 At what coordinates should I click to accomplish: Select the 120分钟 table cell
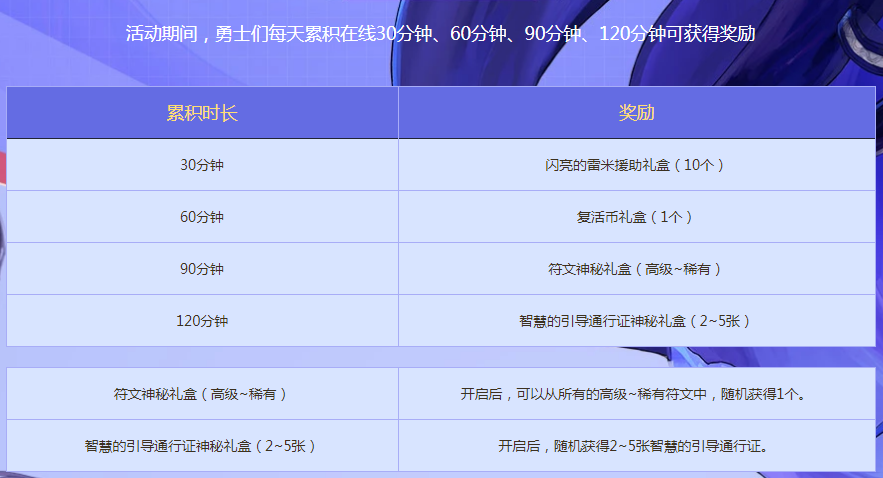point(202,321)
